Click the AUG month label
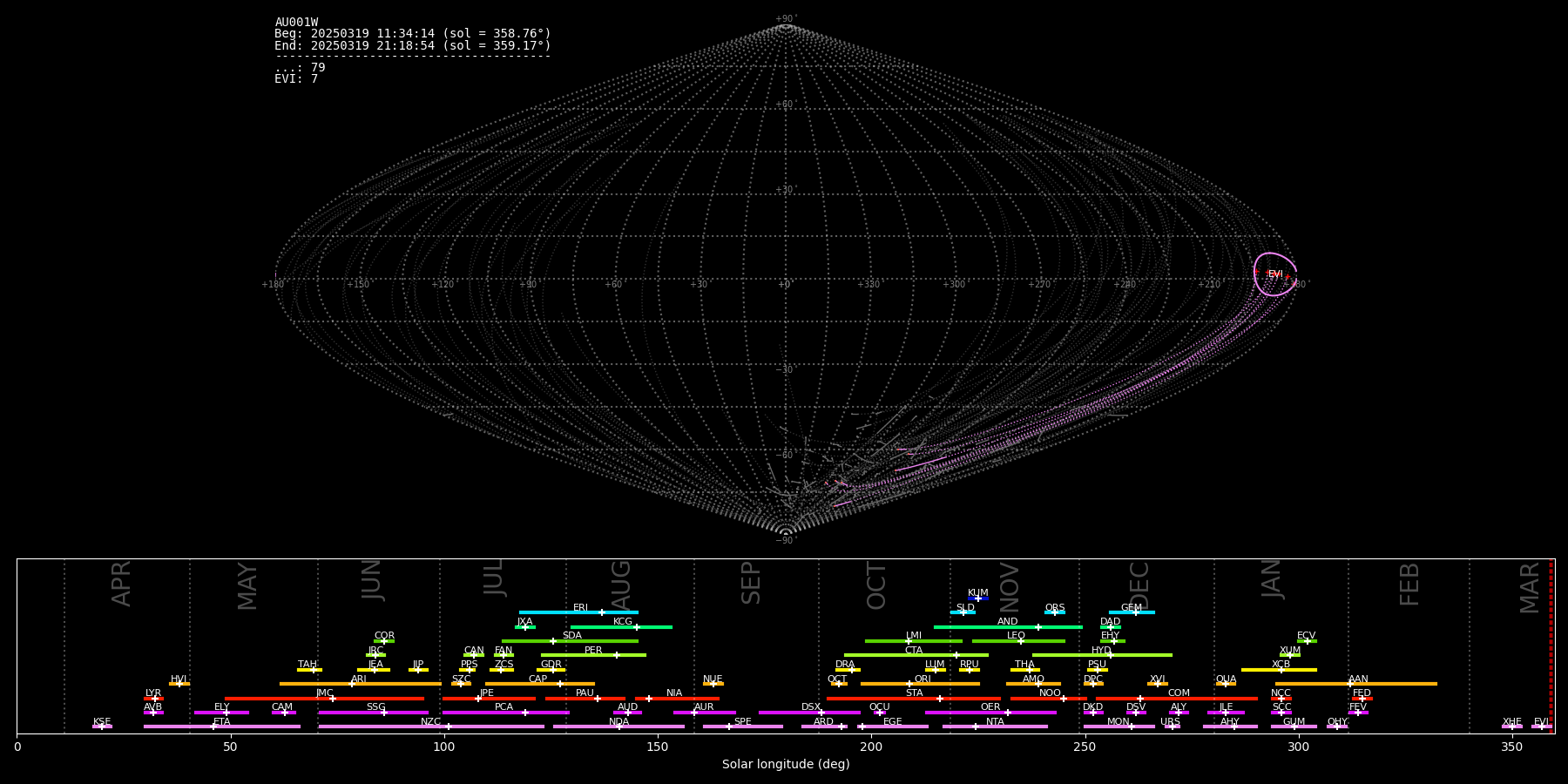This screenshot has height=784, width=1568. (620, 585)
